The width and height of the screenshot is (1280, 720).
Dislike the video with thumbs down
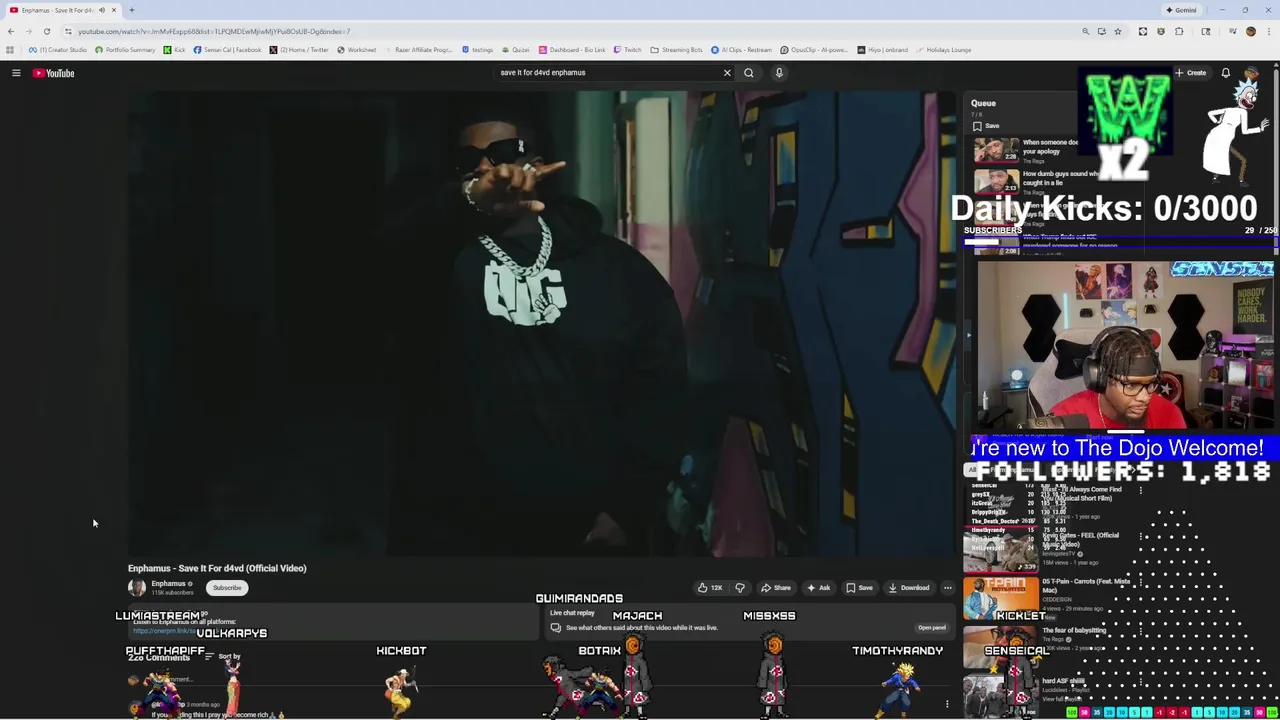[x=740, y=588]
